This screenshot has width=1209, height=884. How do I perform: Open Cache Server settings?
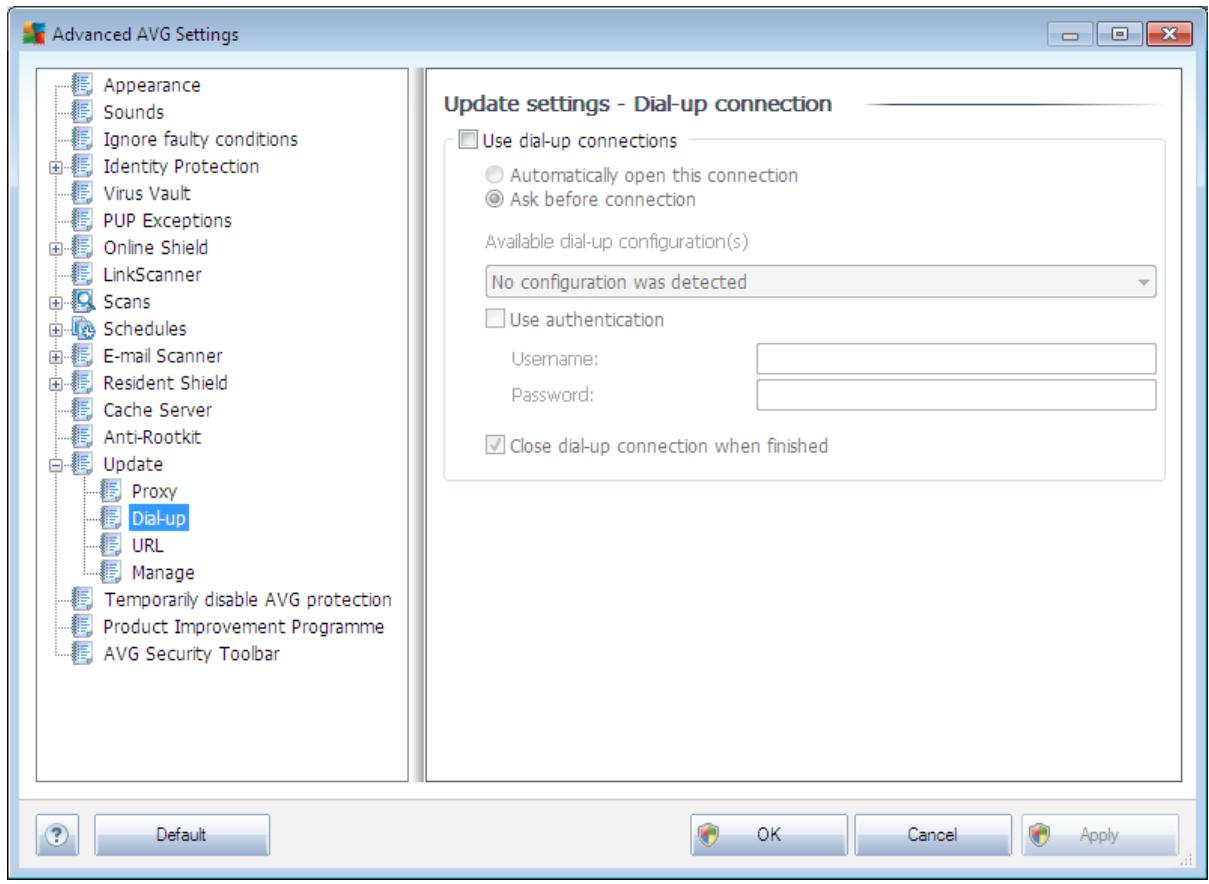point(157,410)
